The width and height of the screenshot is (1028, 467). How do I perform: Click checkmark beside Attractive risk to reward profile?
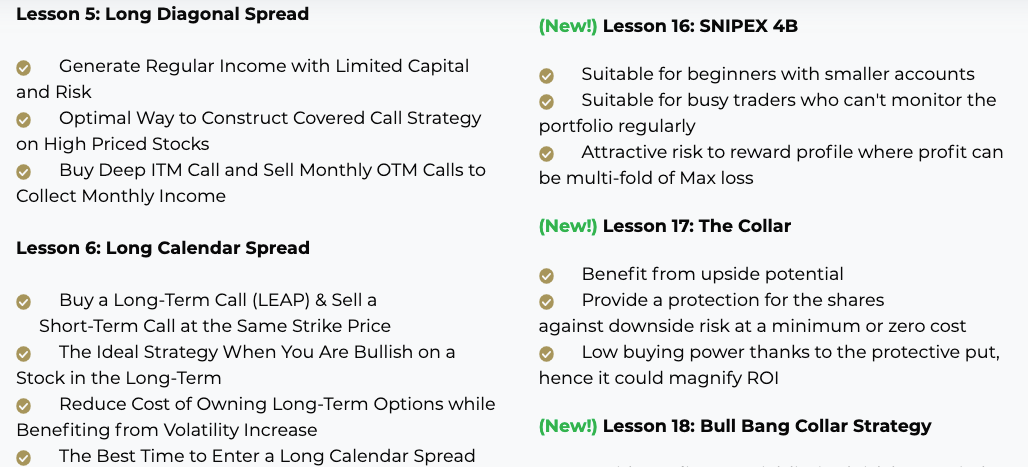[546, 154]
